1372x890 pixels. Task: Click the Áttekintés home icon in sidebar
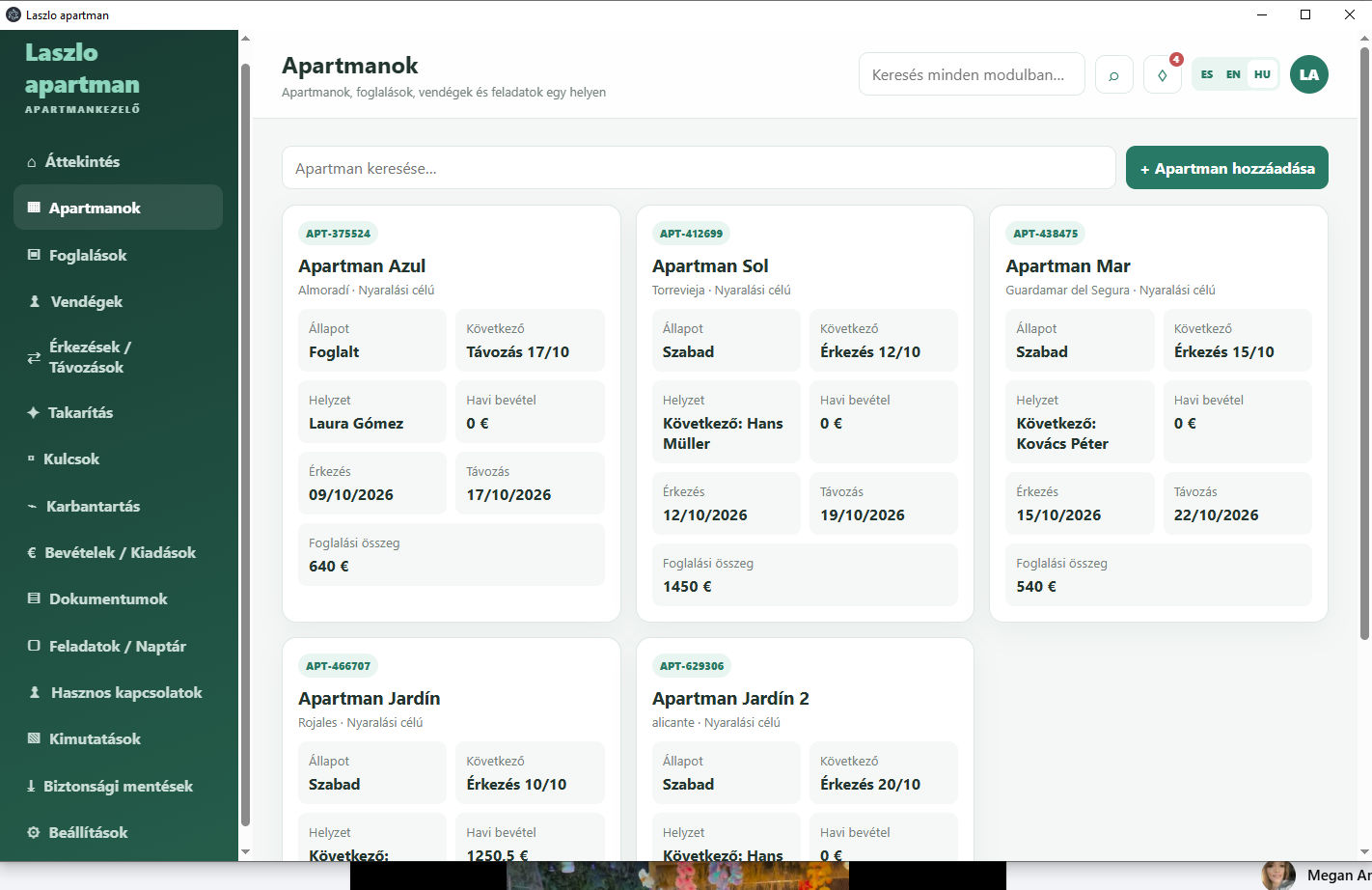[x=32, y=162]
